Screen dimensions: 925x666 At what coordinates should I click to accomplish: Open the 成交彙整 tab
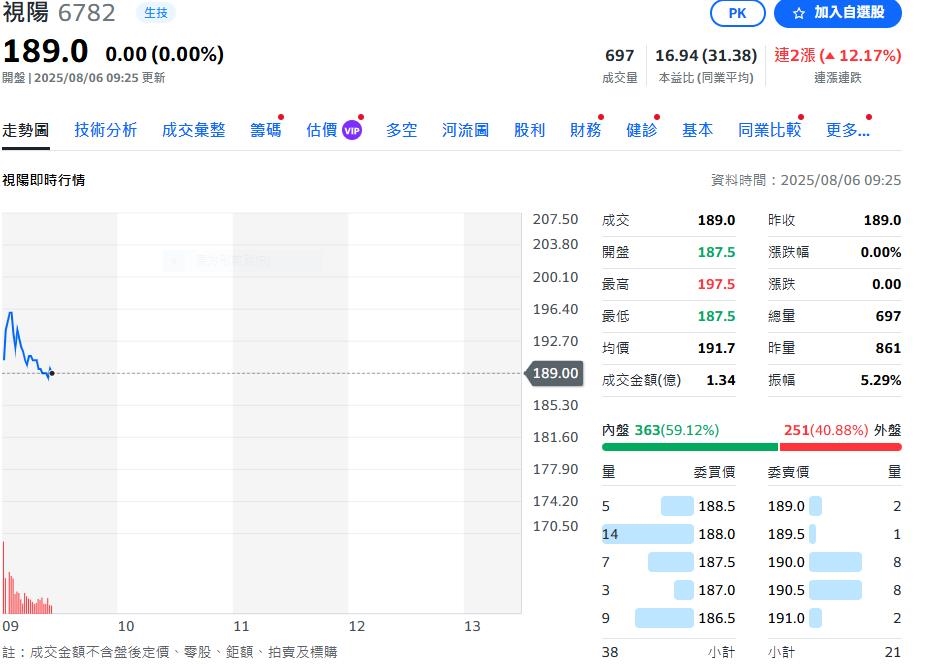193,129
